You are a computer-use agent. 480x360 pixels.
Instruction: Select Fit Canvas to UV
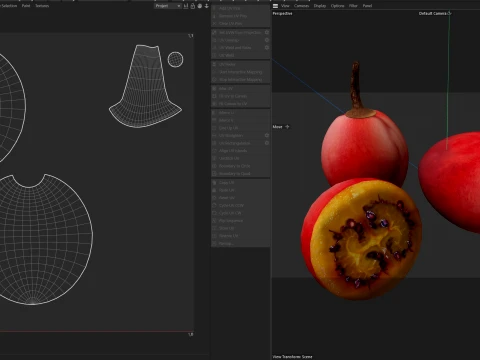[x=241, y=104]
